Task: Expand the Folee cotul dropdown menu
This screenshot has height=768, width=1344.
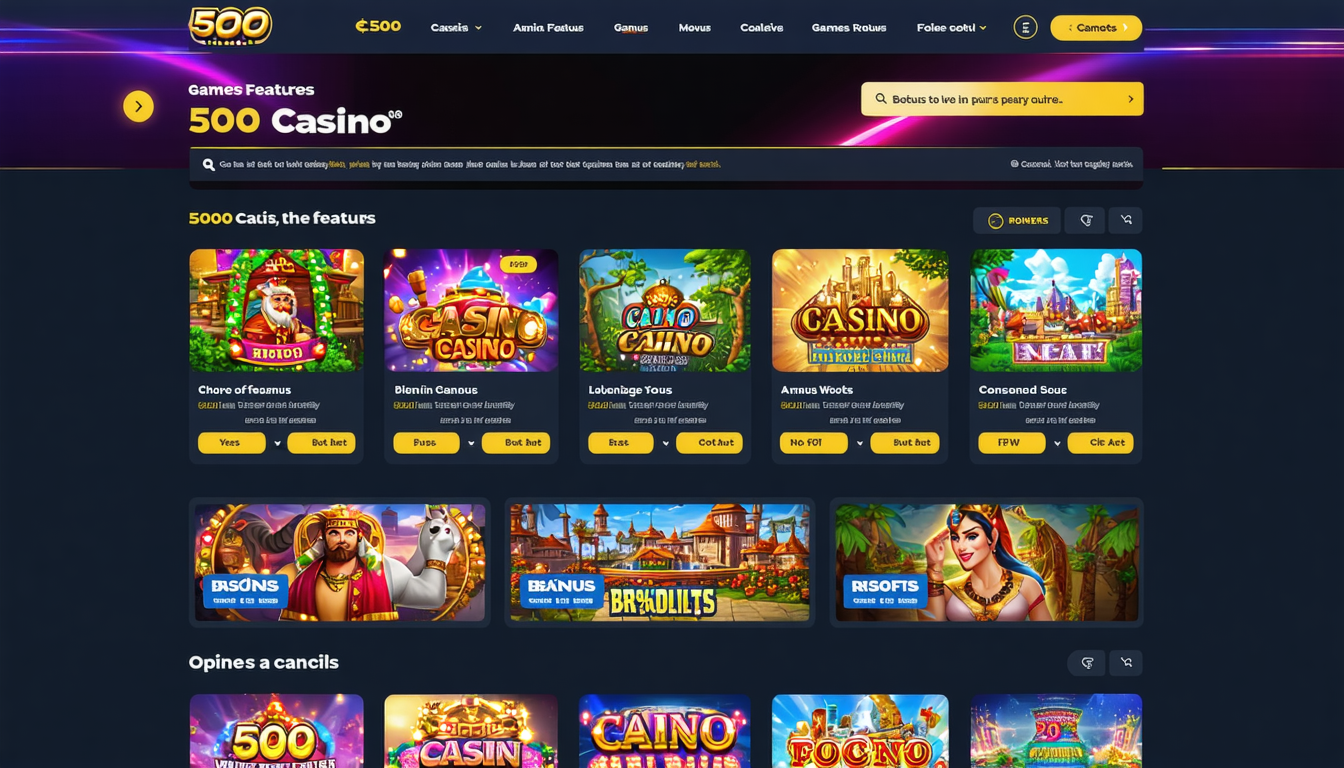Action: 952,27
